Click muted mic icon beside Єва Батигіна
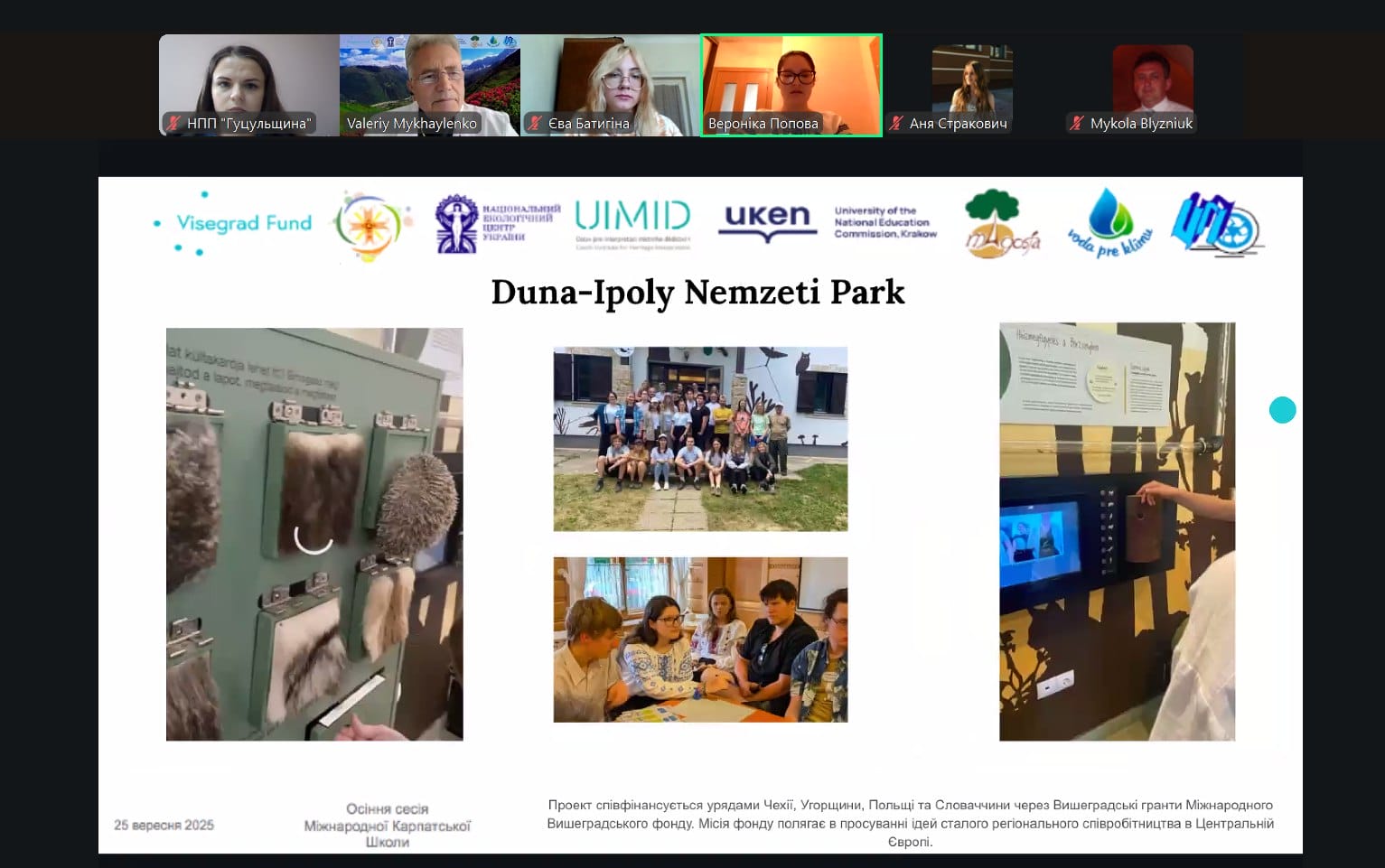This screenshot has height=868, width=1385. 535,124
